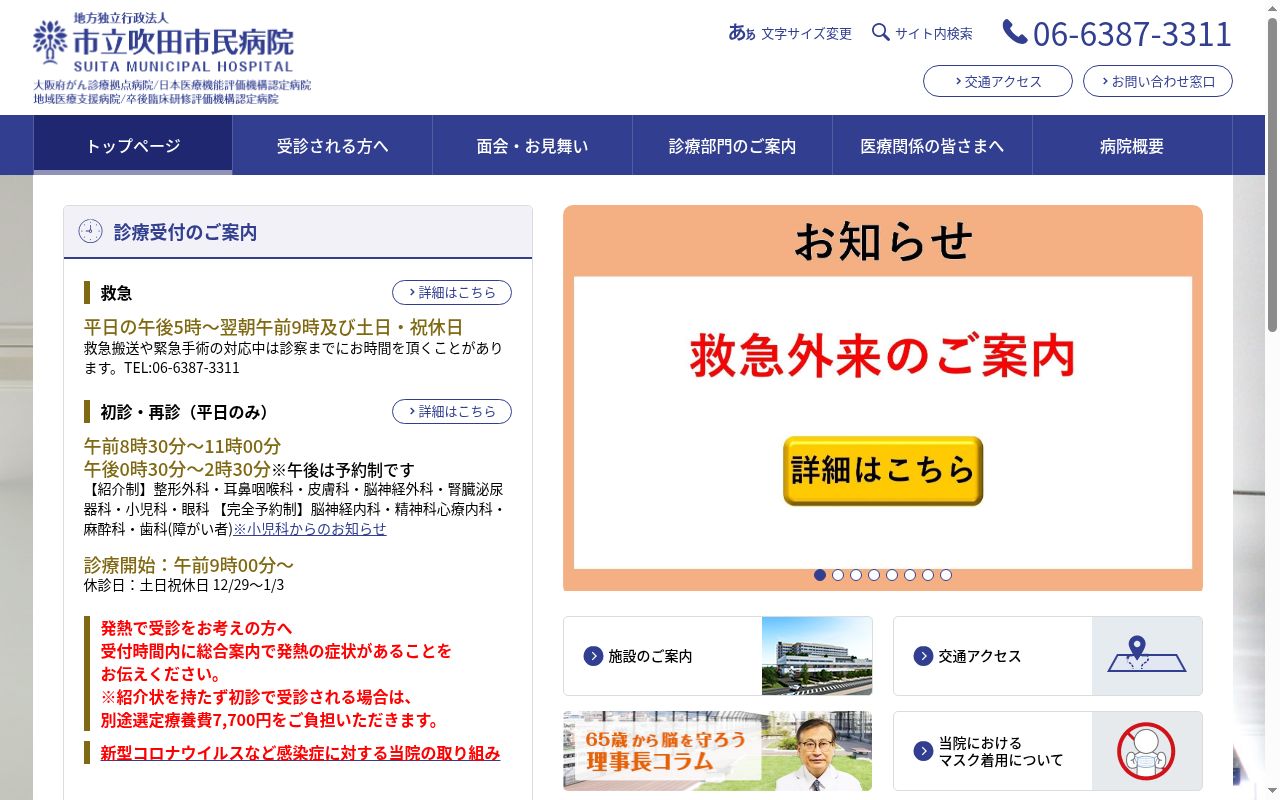Click the サイト内検索 text
The width and height of the screenshot is (1280, 800).
click(934, 33)
